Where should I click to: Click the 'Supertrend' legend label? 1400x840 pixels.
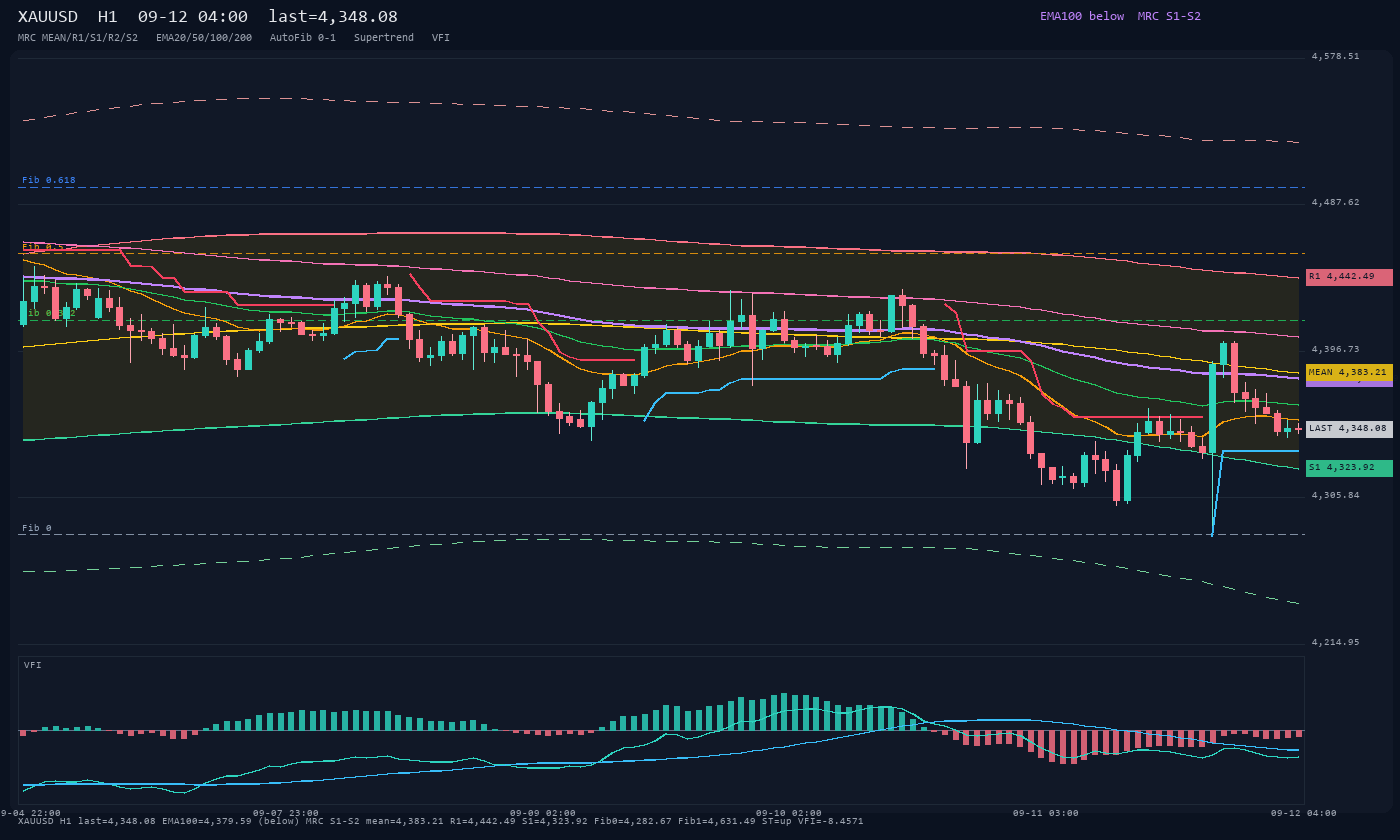[384, 38]
